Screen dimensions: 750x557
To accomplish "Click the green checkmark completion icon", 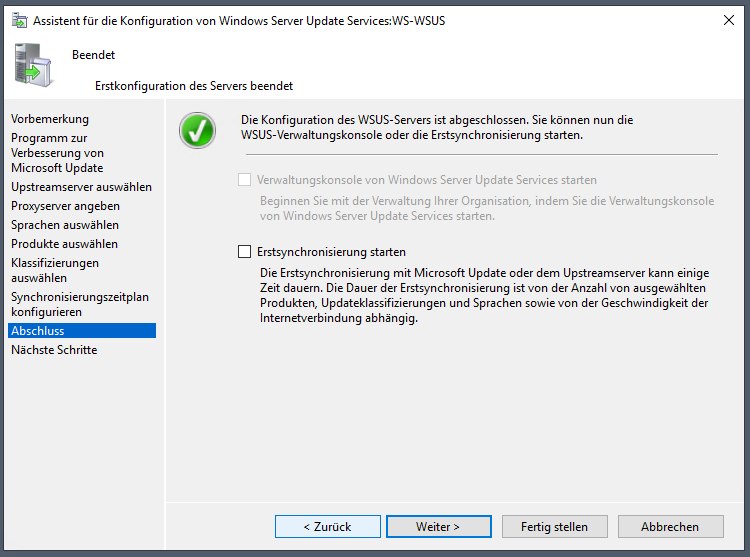I will [198, 131].
